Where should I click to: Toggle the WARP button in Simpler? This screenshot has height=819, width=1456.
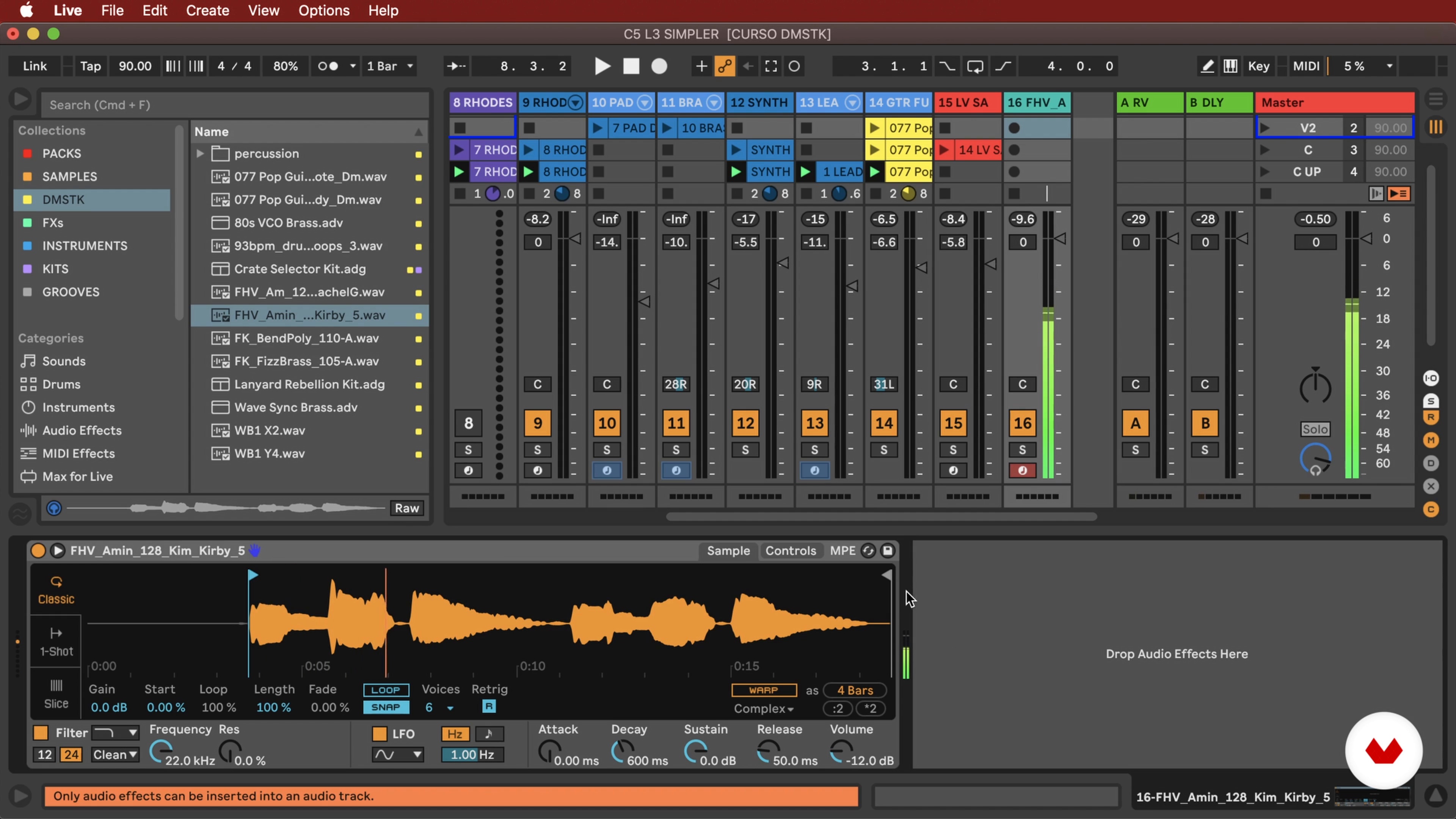click(764, 690)
